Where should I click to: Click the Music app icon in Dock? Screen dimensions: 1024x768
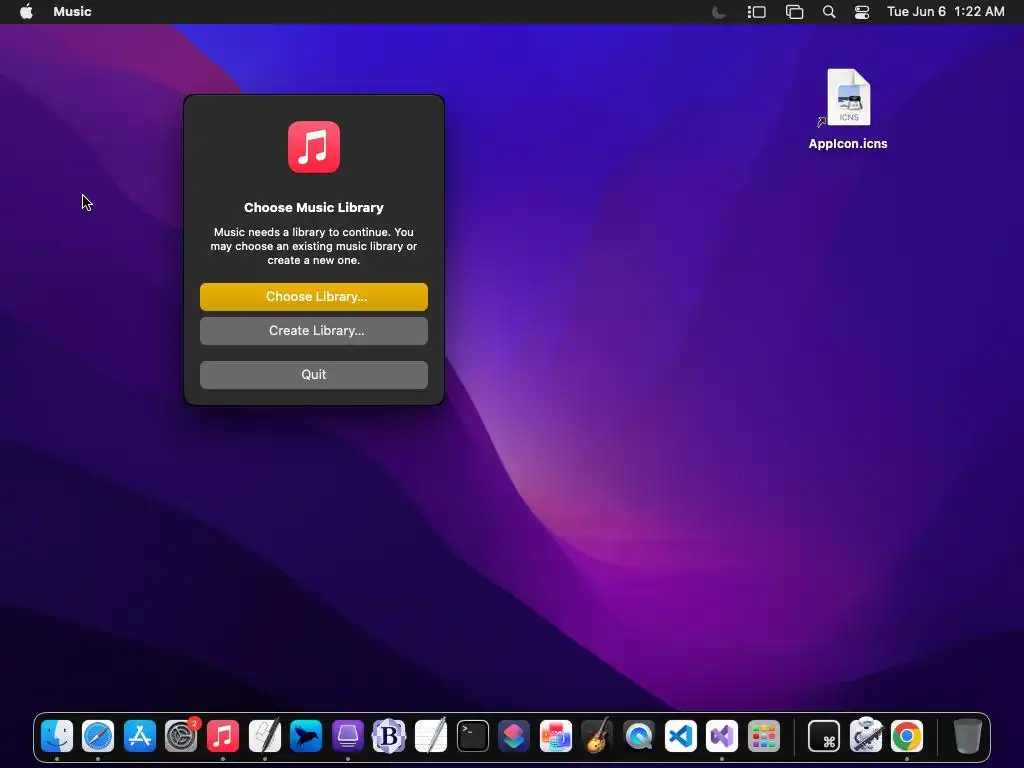(223, 736)
